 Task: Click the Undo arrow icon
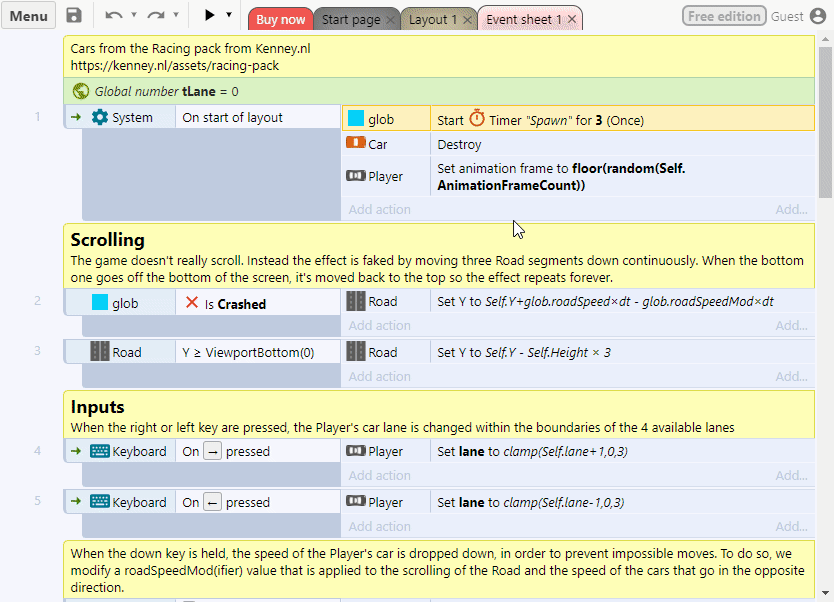(x=114, y=15)
